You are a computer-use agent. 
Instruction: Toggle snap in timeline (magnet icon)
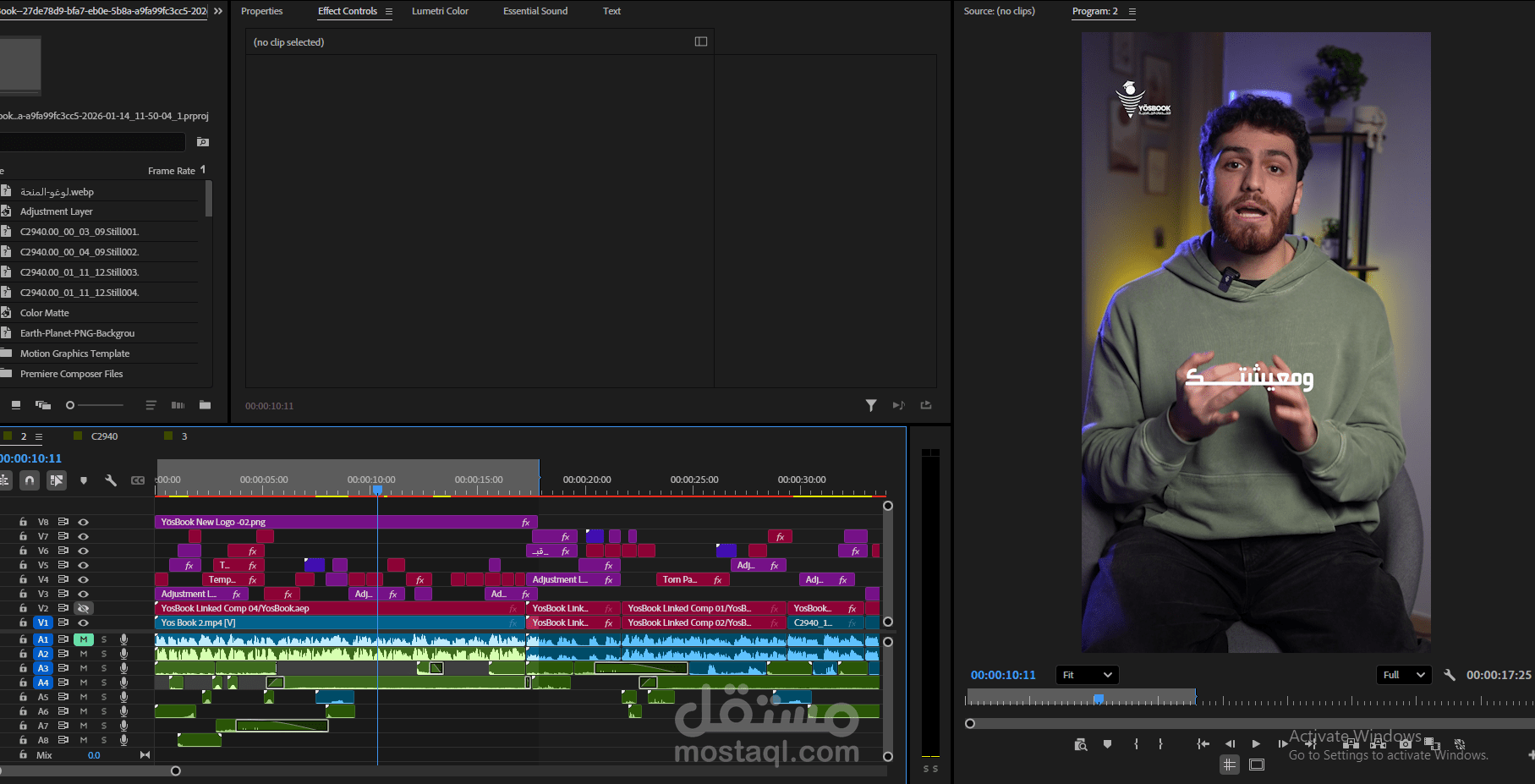pyautogui.click(x=30, y=480)
